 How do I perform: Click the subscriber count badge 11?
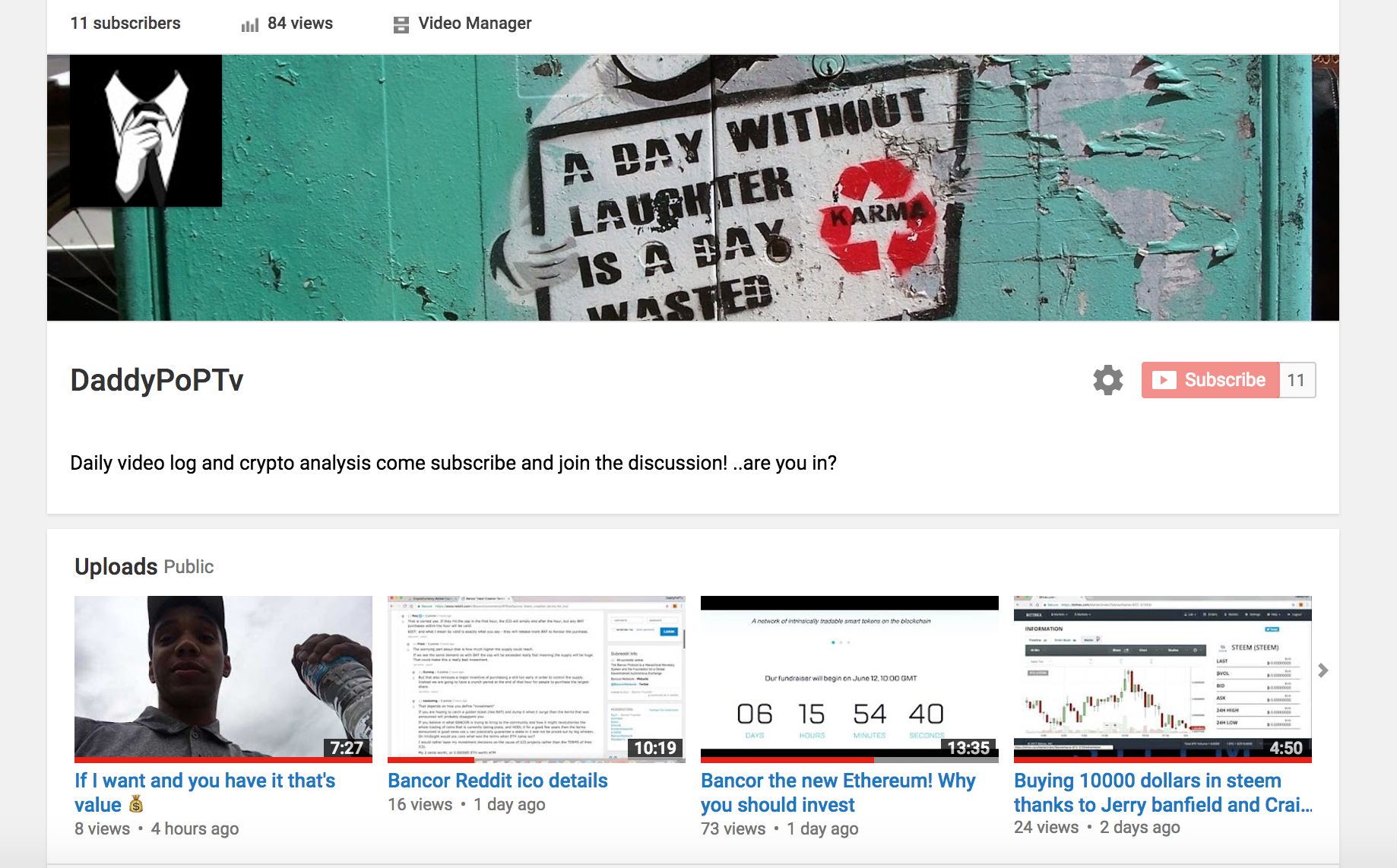[x=1297, y=380]
